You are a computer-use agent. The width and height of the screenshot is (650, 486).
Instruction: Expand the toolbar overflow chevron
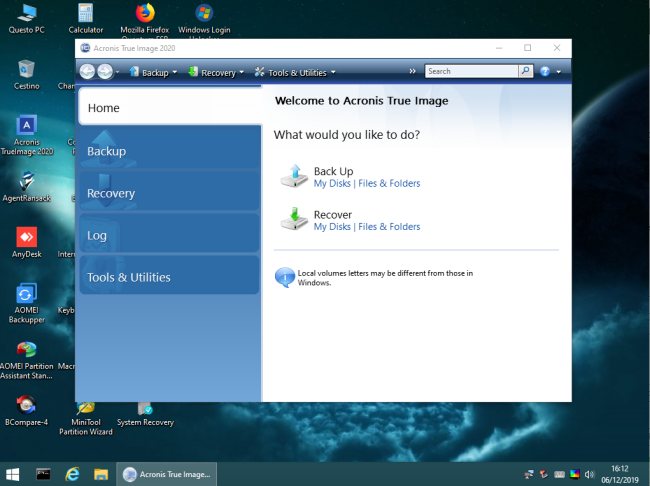412,72
